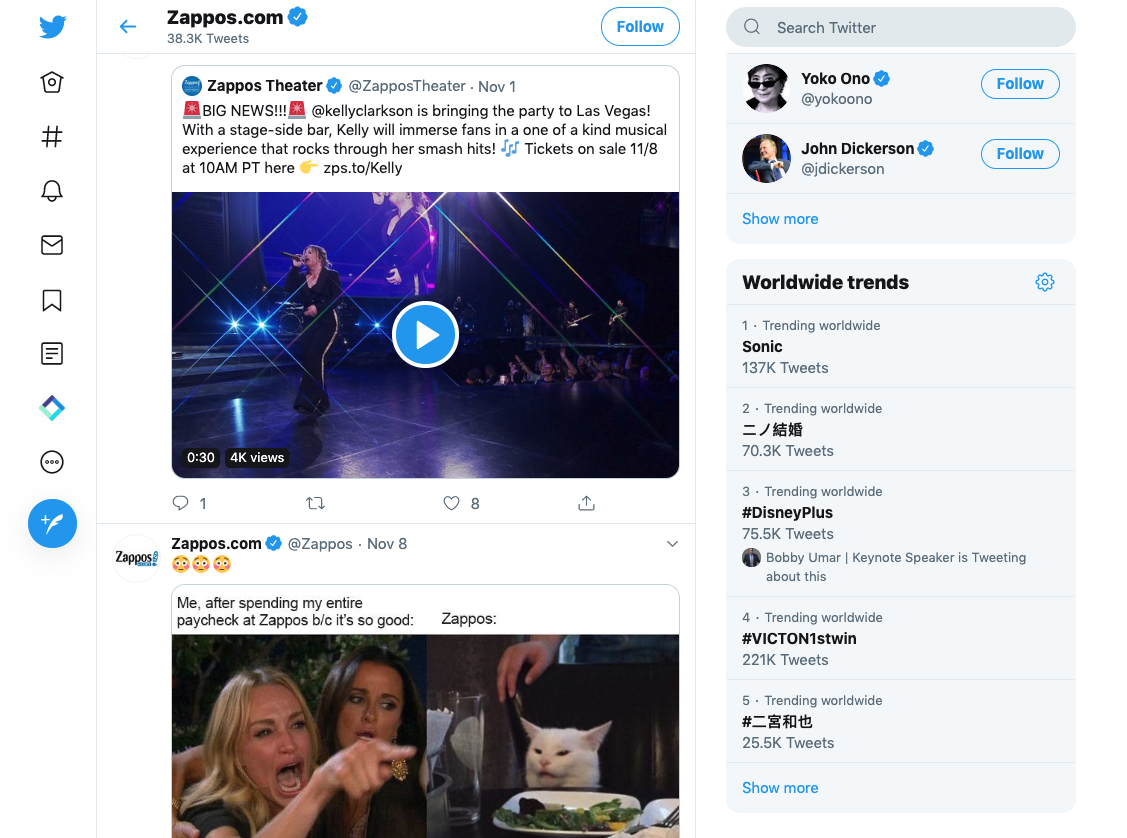Compose a tweet with the feather button
1127x838 pixels.
52,523
